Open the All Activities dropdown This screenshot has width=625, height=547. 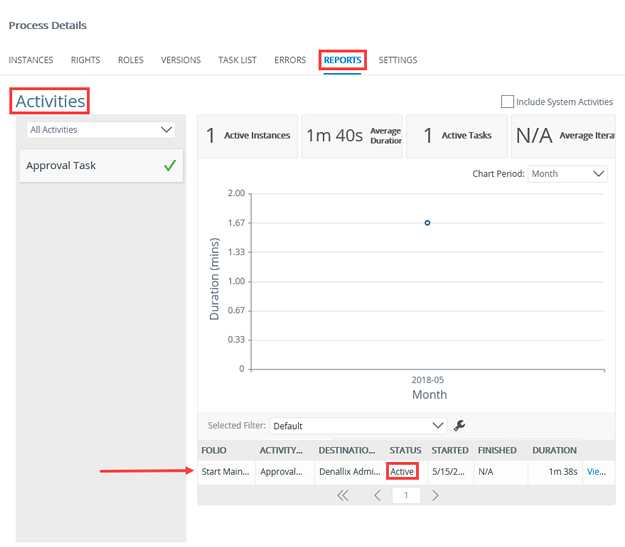[x=101, y=130]
